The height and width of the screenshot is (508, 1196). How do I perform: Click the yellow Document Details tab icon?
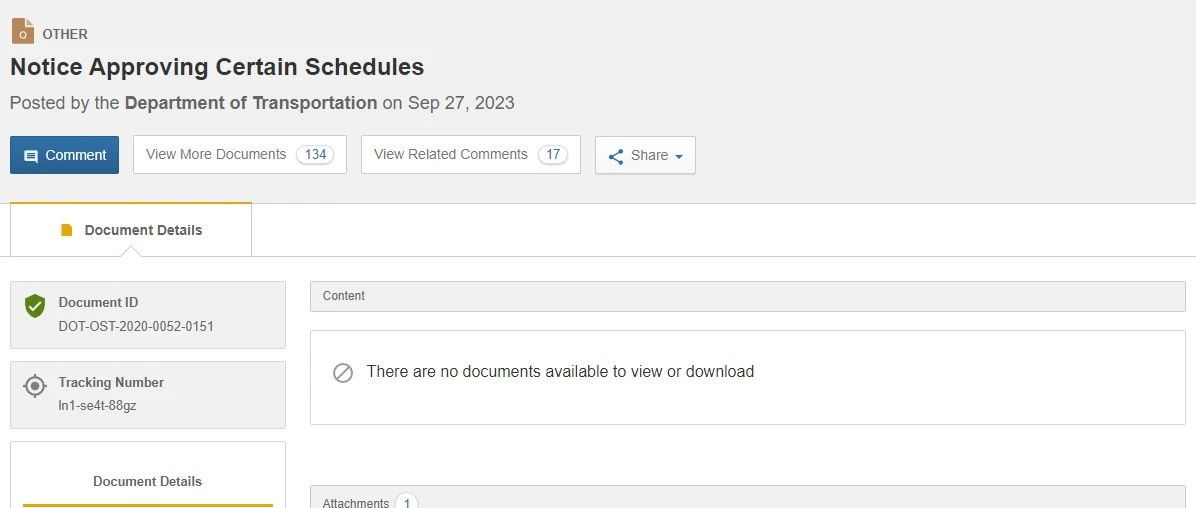(67, 230)
